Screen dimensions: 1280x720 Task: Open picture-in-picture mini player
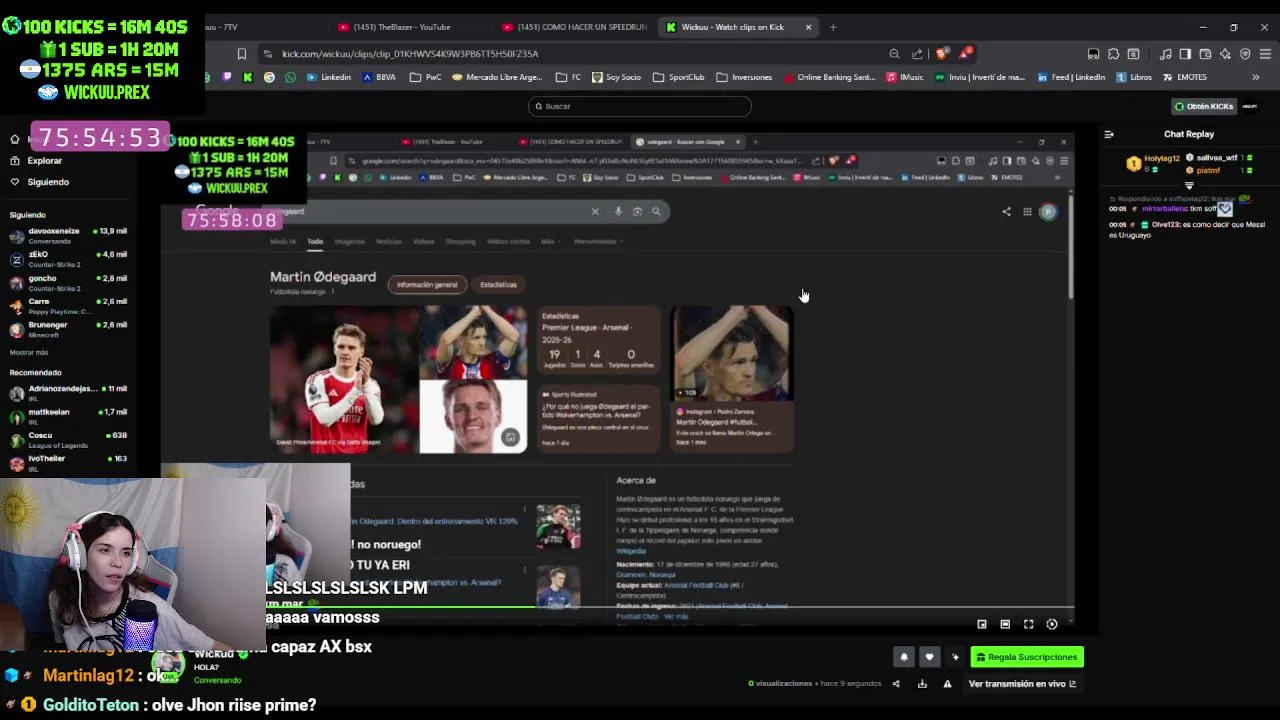[982, 624]
